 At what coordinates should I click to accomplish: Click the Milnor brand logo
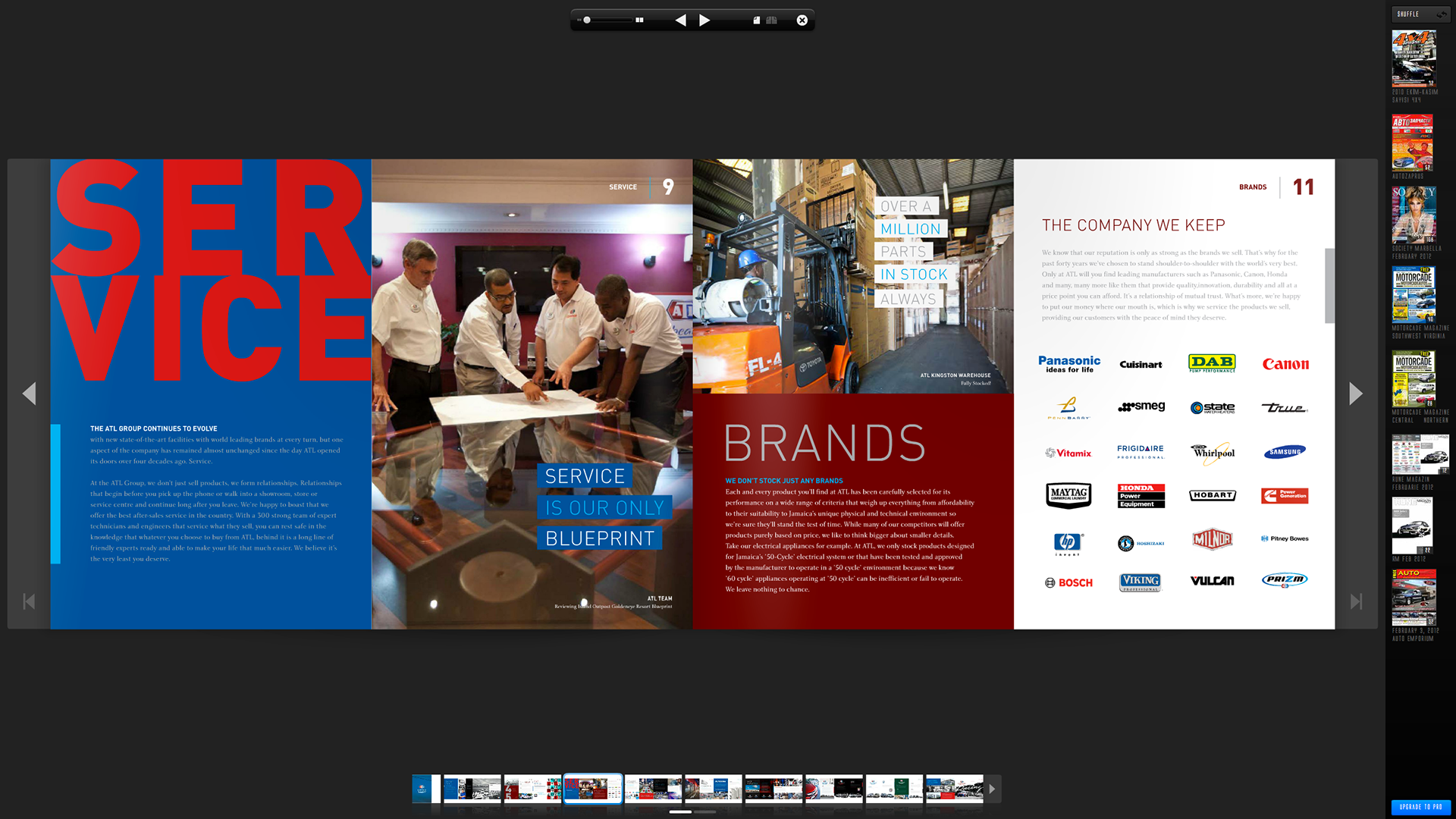pos(1213,539)
